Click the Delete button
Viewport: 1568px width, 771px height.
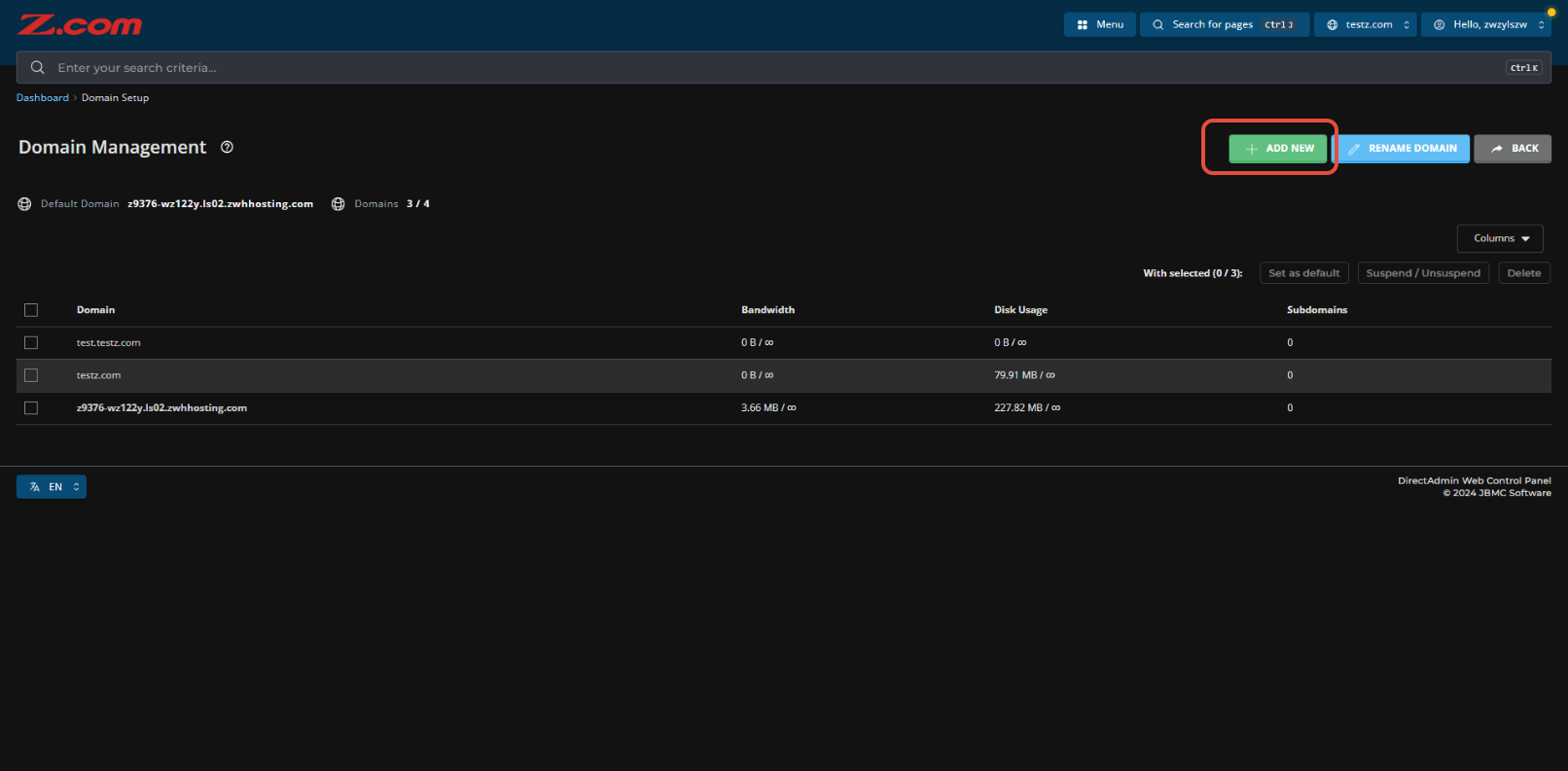(x=1524, y=273)
